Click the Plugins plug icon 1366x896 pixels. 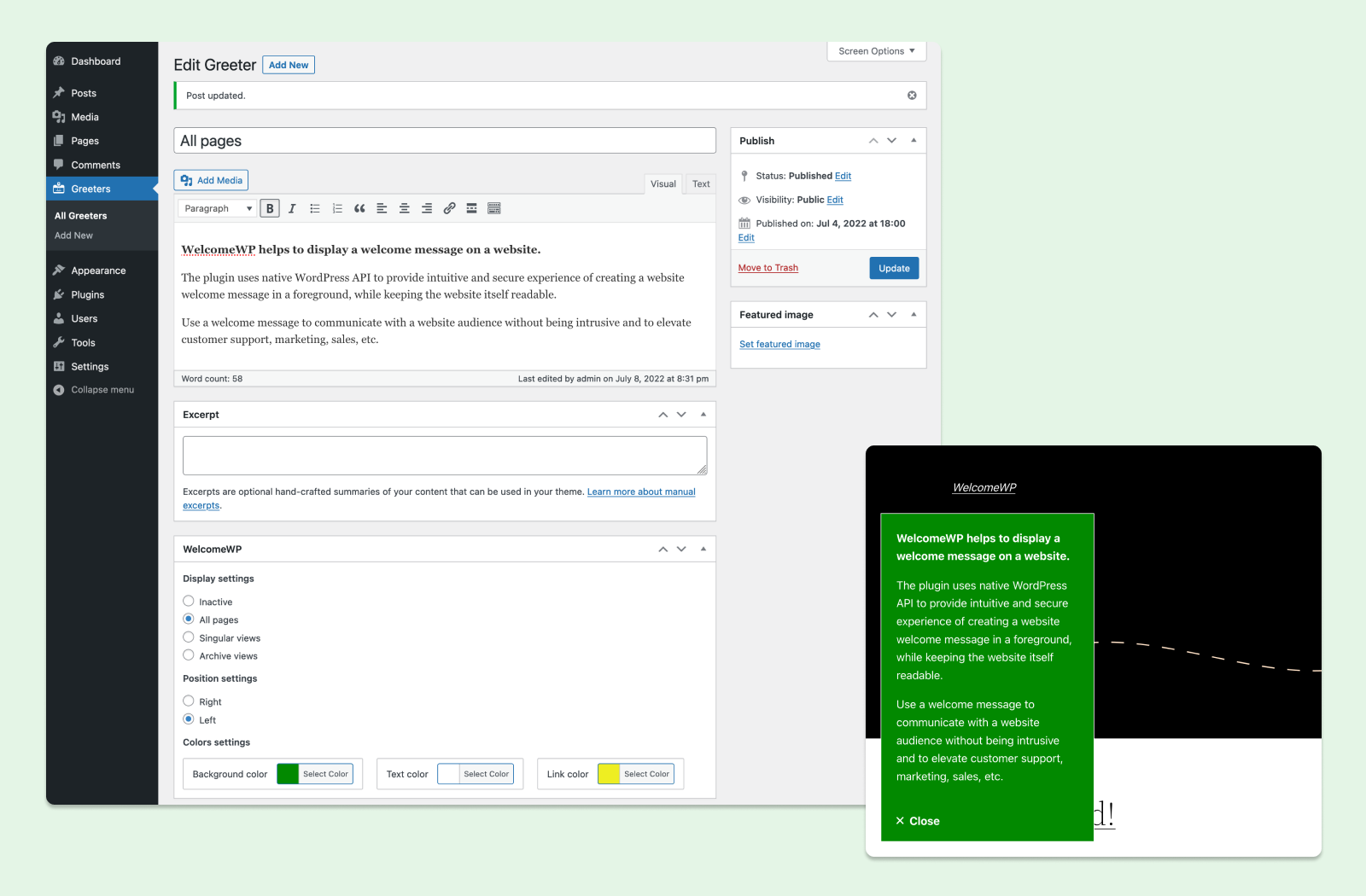point(59,294)
